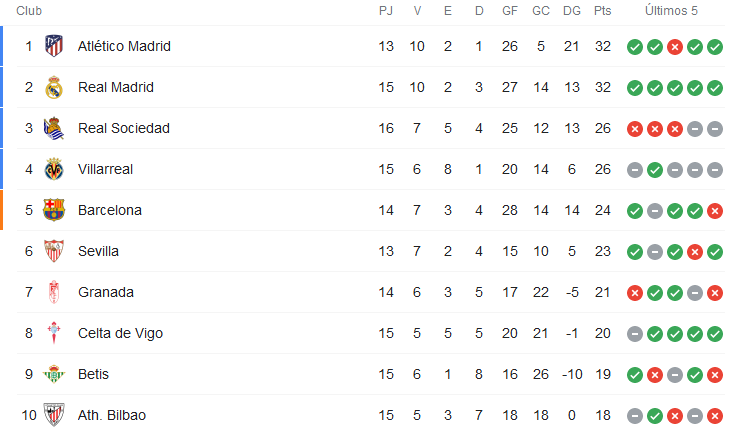Open the Barcelona team name link
The image size is (734, 430).
(x=110, y=210)
